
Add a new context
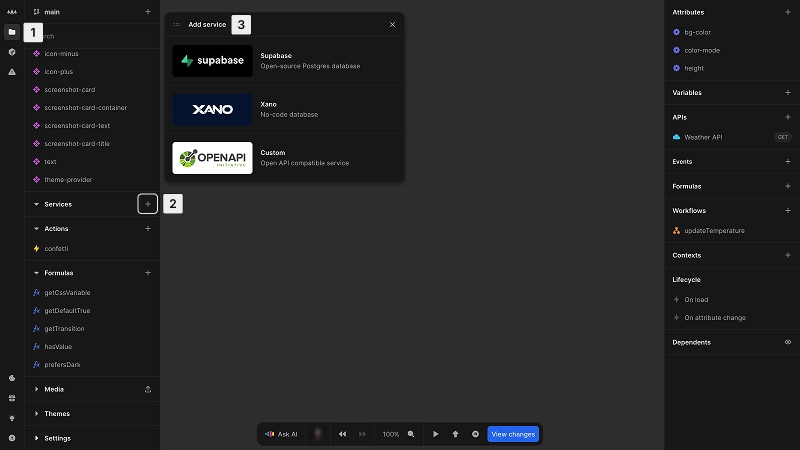787,255
